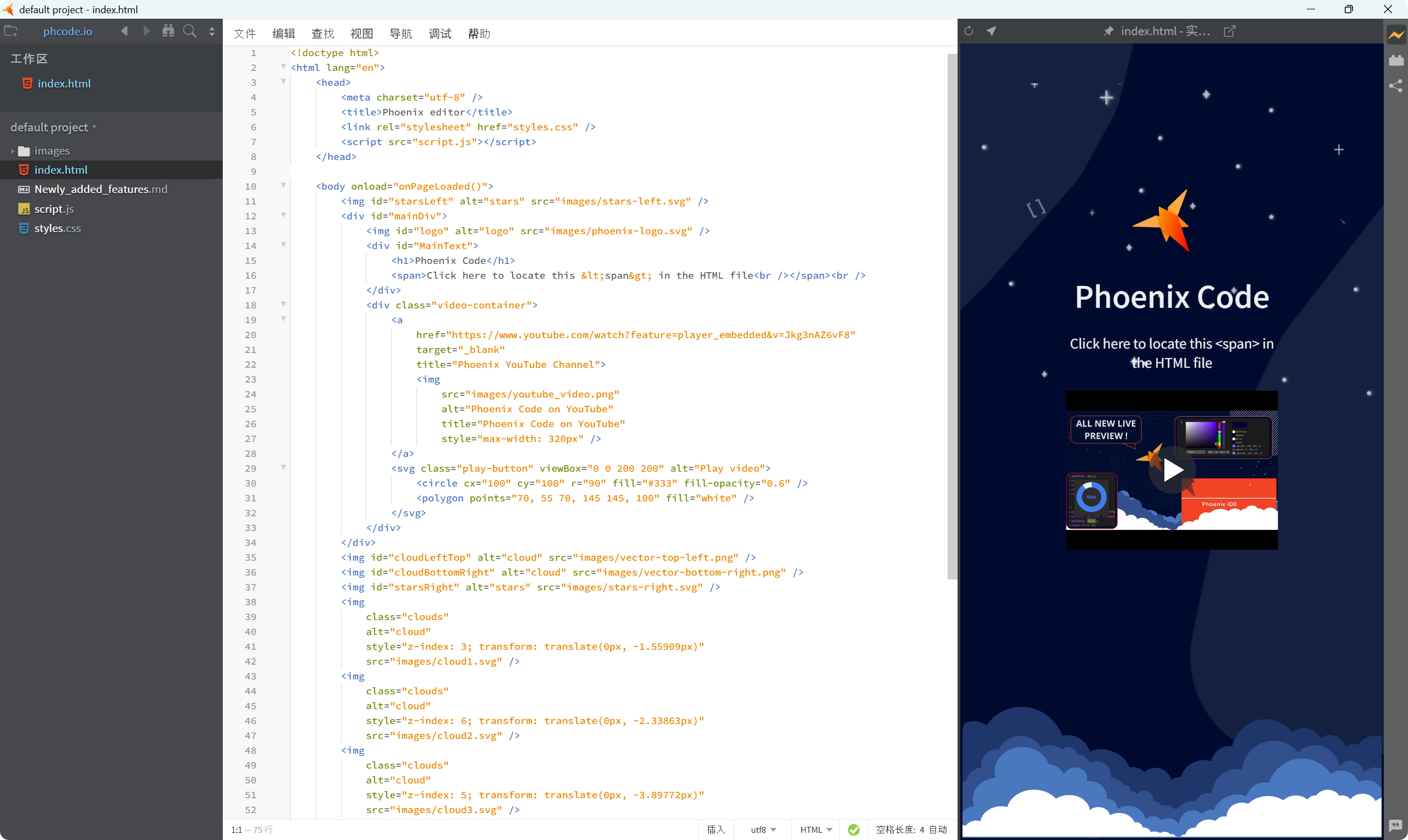This screenshot has height=840, width=1408.
Task: Click the live preview lightning bolt icon
Action: click(x=1395, y=35)
